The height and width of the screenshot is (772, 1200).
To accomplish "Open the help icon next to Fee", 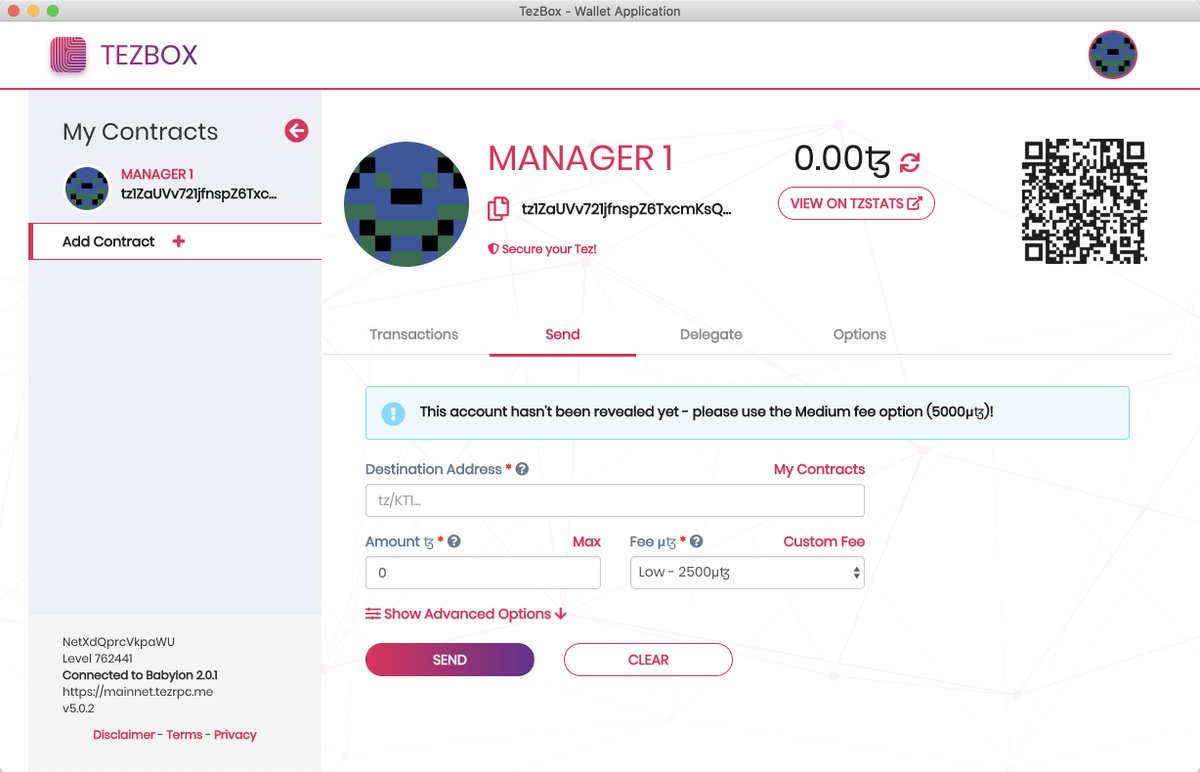I will pos(696,541).
